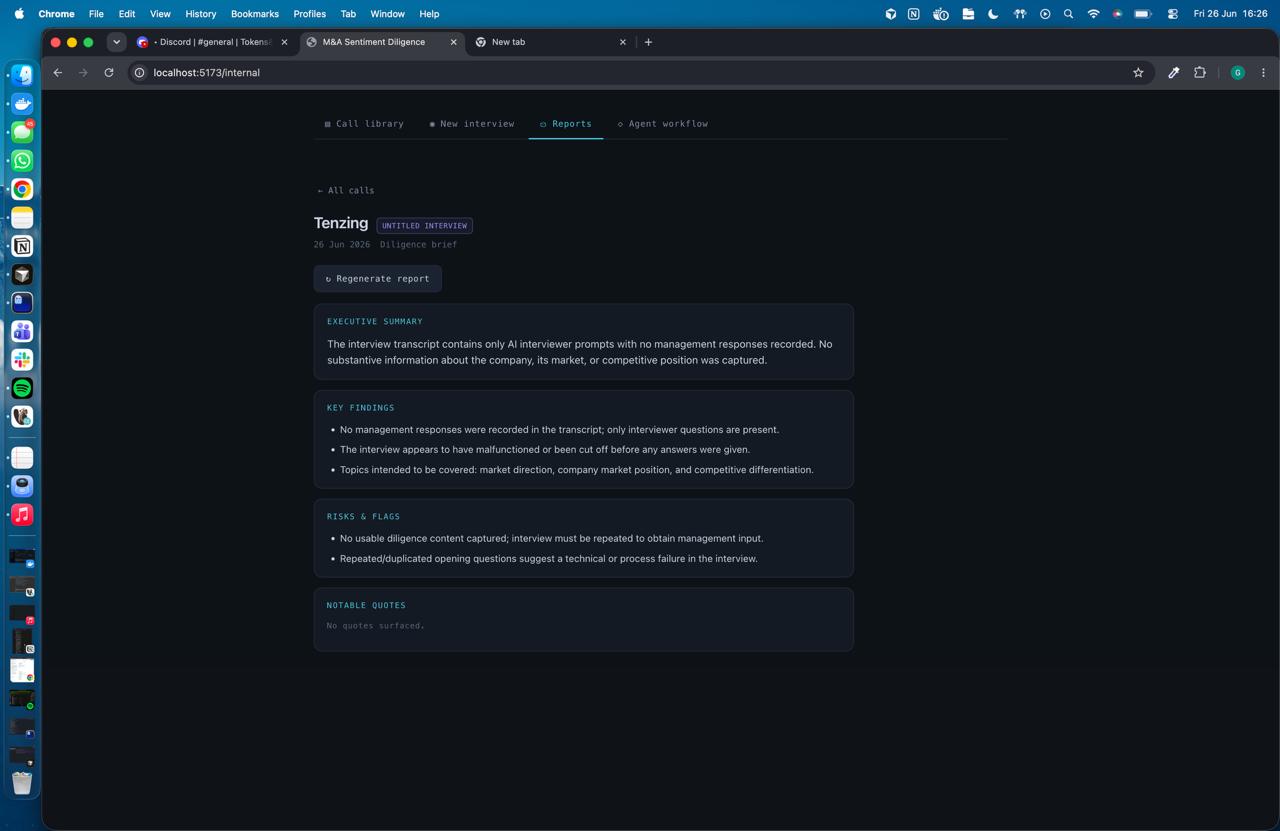View site information icon in address bar

coord(140,73)
